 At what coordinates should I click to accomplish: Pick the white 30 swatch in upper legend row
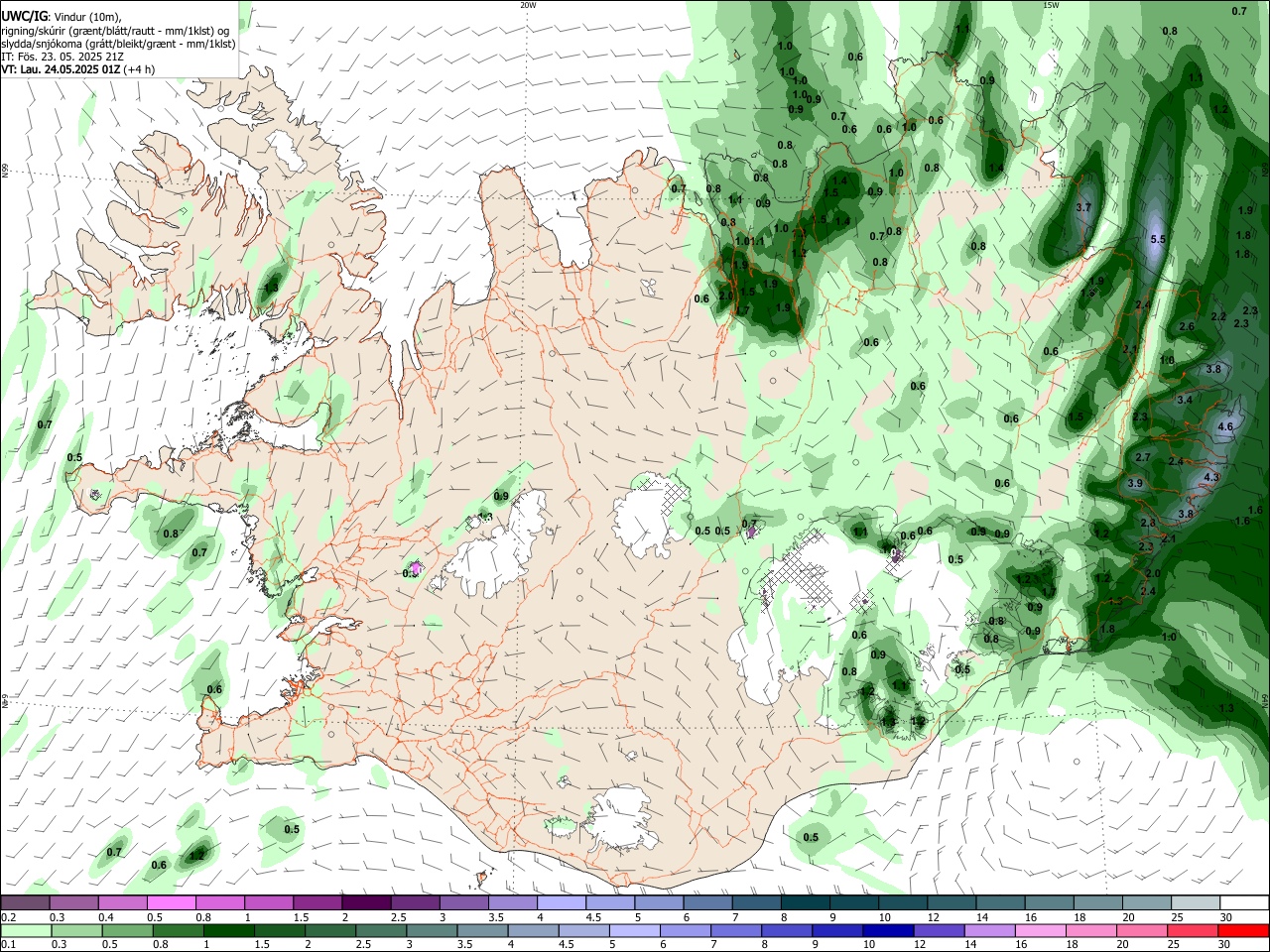coord(1244,903)
